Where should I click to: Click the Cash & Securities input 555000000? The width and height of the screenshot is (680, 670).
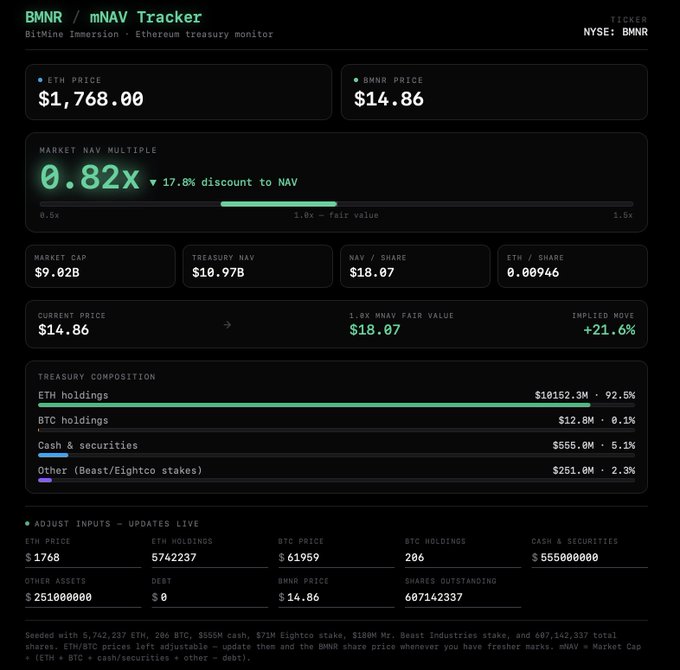click(x=589, y=557)
